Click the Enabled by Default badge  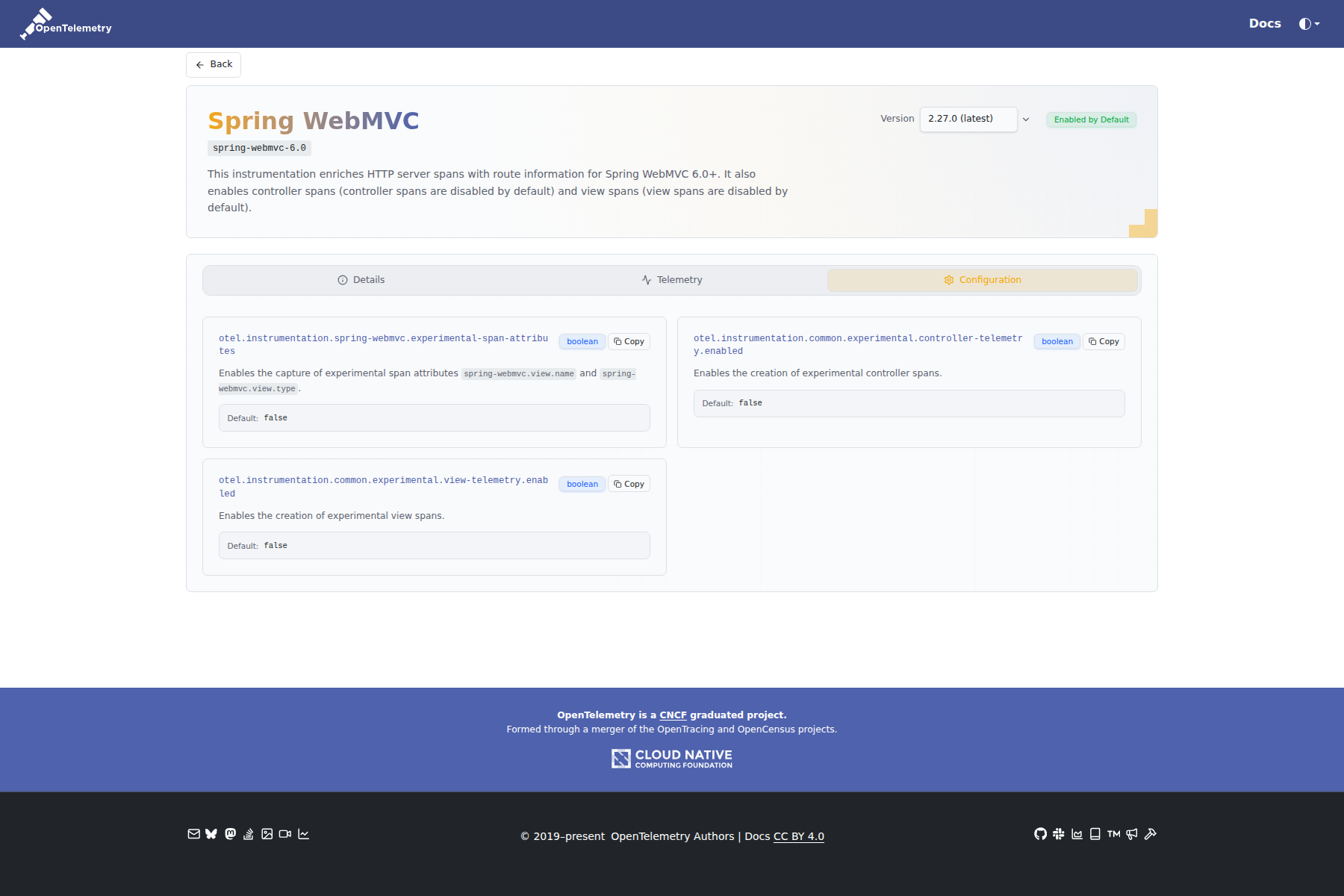(x=1092, y=119)
